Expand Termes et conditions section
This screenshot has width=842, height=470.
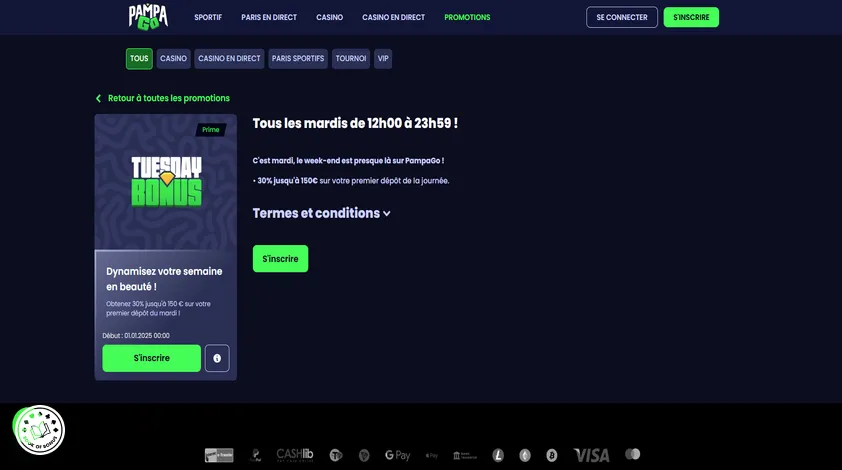pos(321,213)
